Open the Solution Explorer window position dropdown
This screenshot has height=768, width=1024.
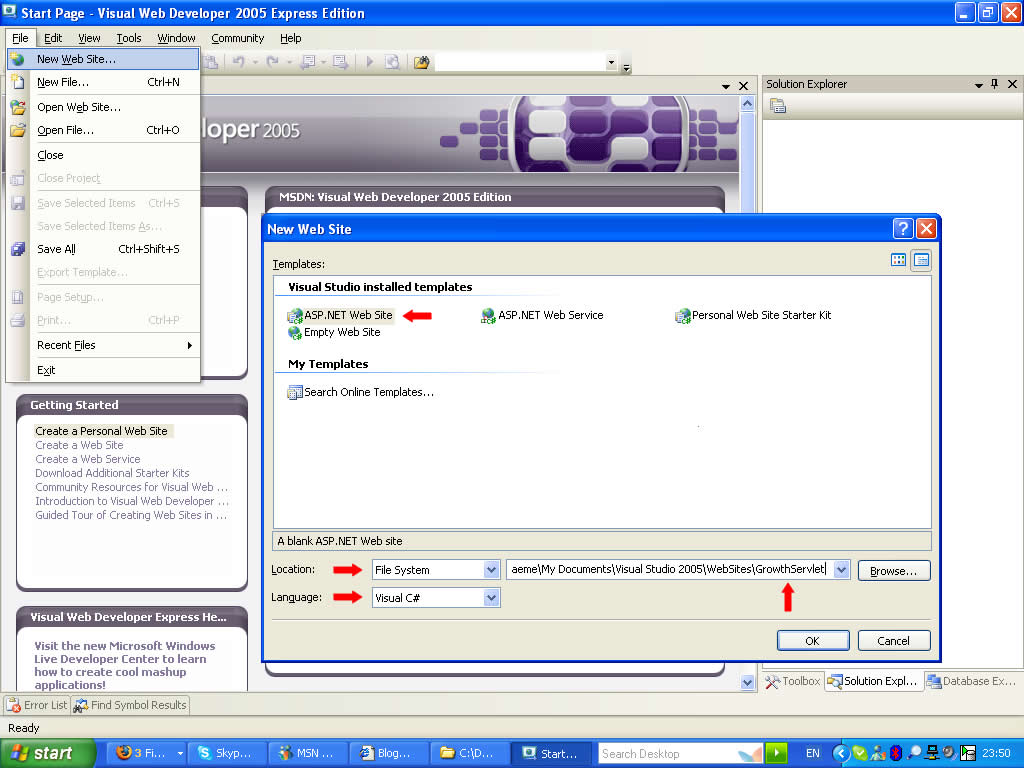(x=978, y=85)
